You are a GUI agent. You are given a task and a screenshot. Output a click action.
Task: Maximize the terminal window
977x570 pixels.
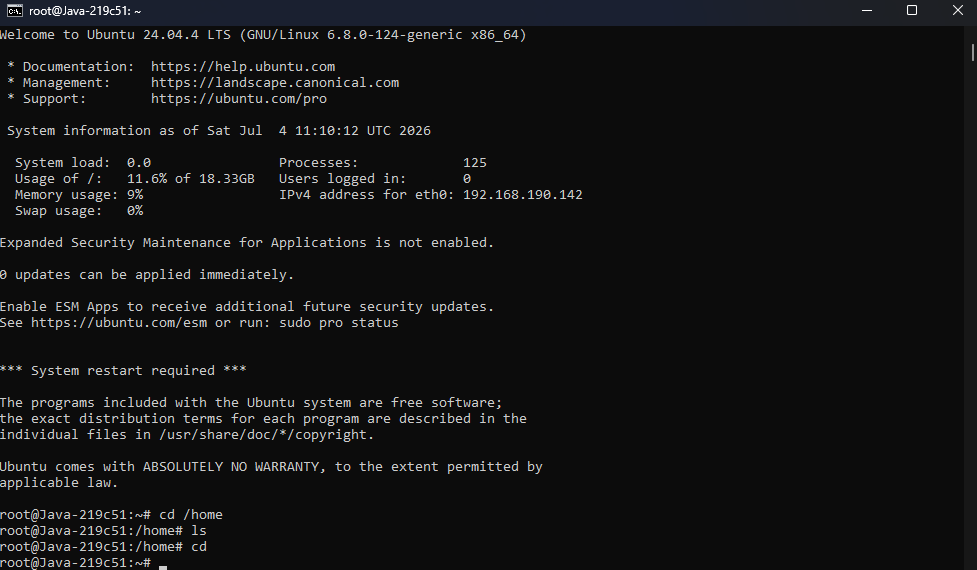pos(912,11)
